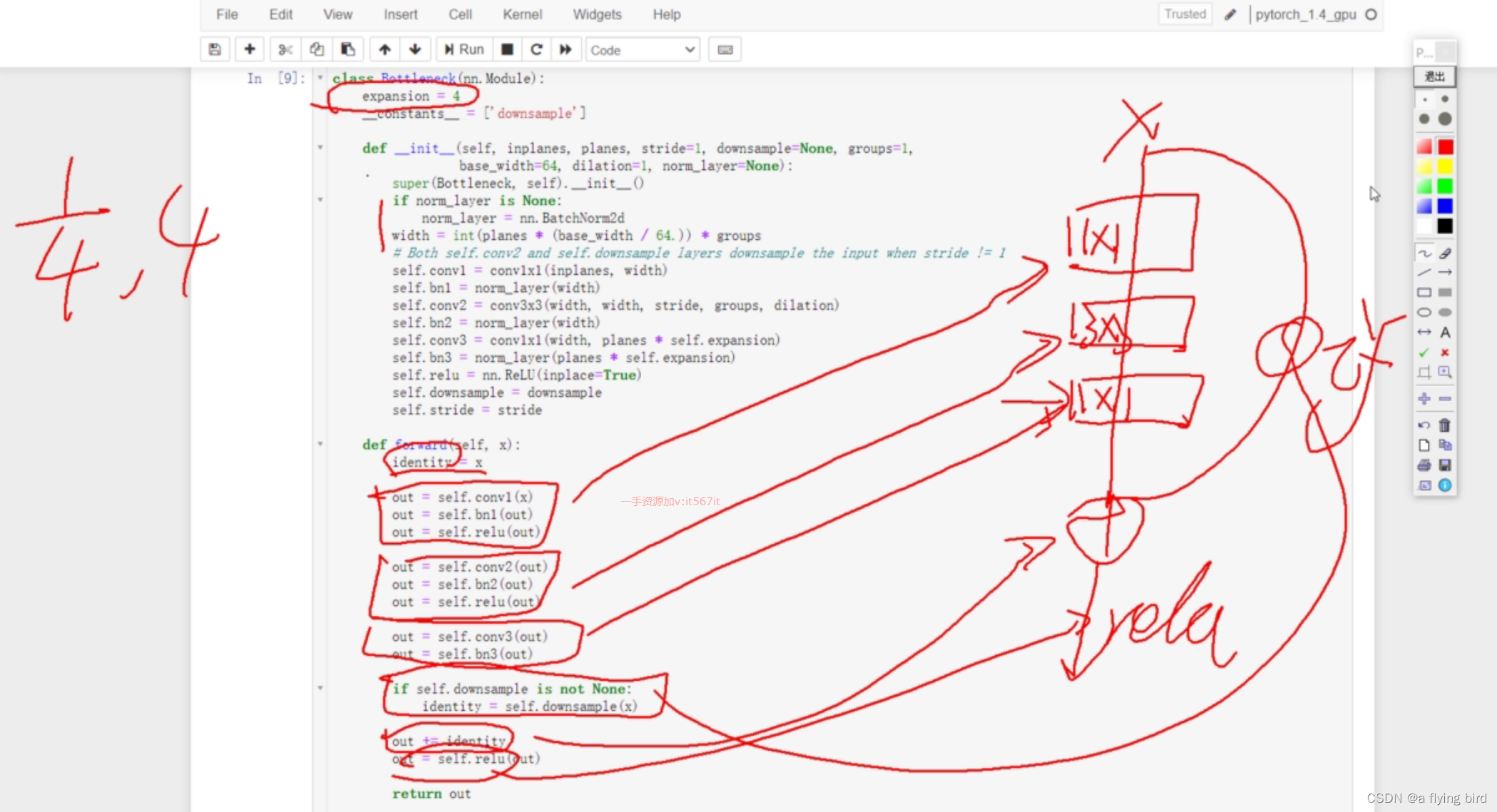Clear annotations with the trash can icon
The width and height of the screenshot is (1497, 812).
[x=1445, y=425]
